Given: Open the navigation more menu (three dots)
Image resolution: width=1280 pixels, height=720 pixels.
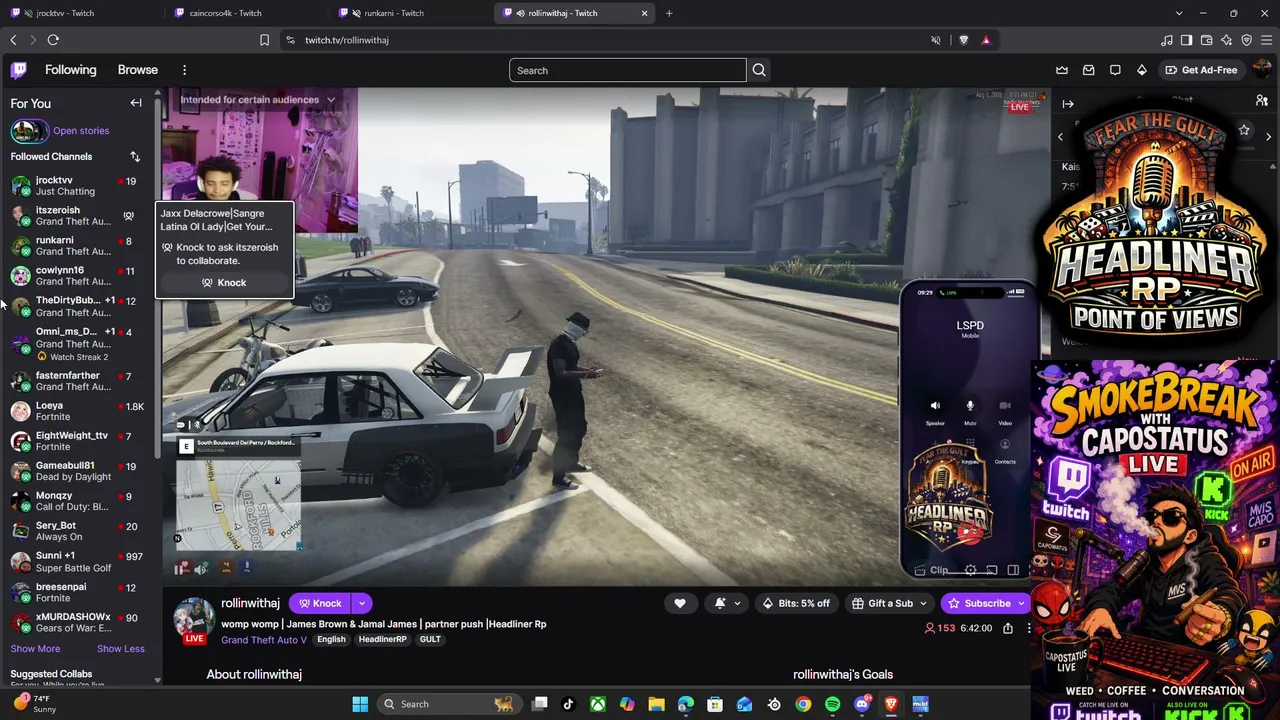Looking at the screenshot, I should (184, 70).
